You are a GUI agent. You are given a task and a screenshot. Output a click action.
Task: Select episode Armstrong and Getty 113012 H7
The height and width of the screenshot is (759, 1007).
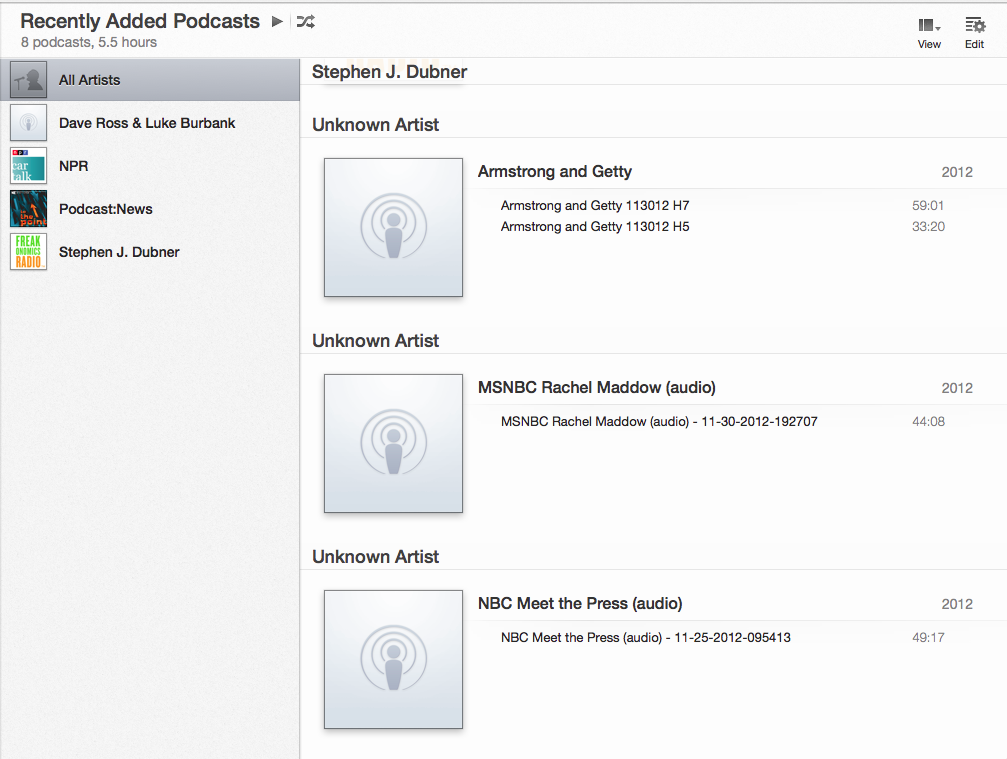(595, 205)
